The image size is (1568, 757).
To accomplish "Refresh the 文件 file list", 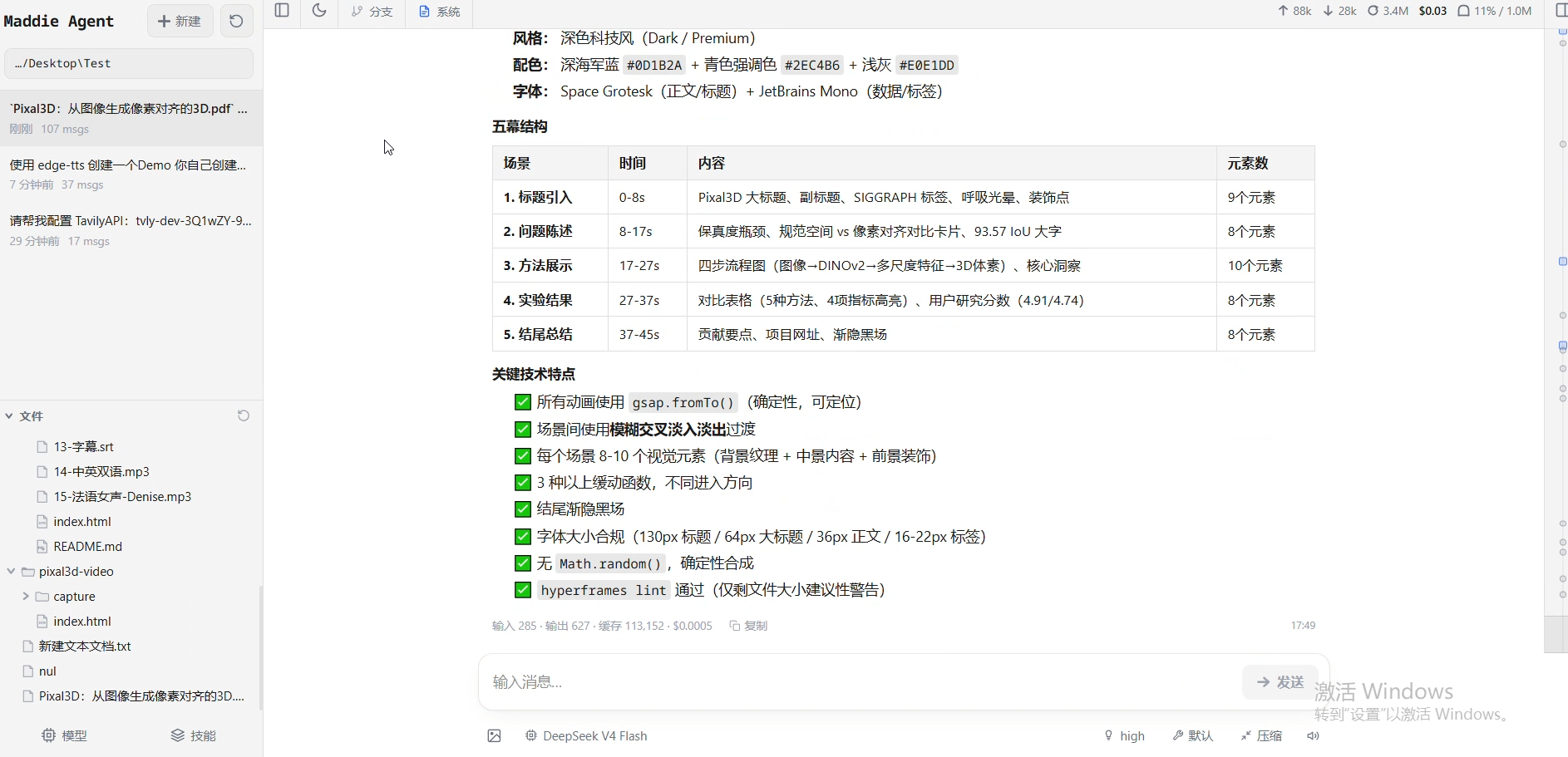I will click(244, 415).
